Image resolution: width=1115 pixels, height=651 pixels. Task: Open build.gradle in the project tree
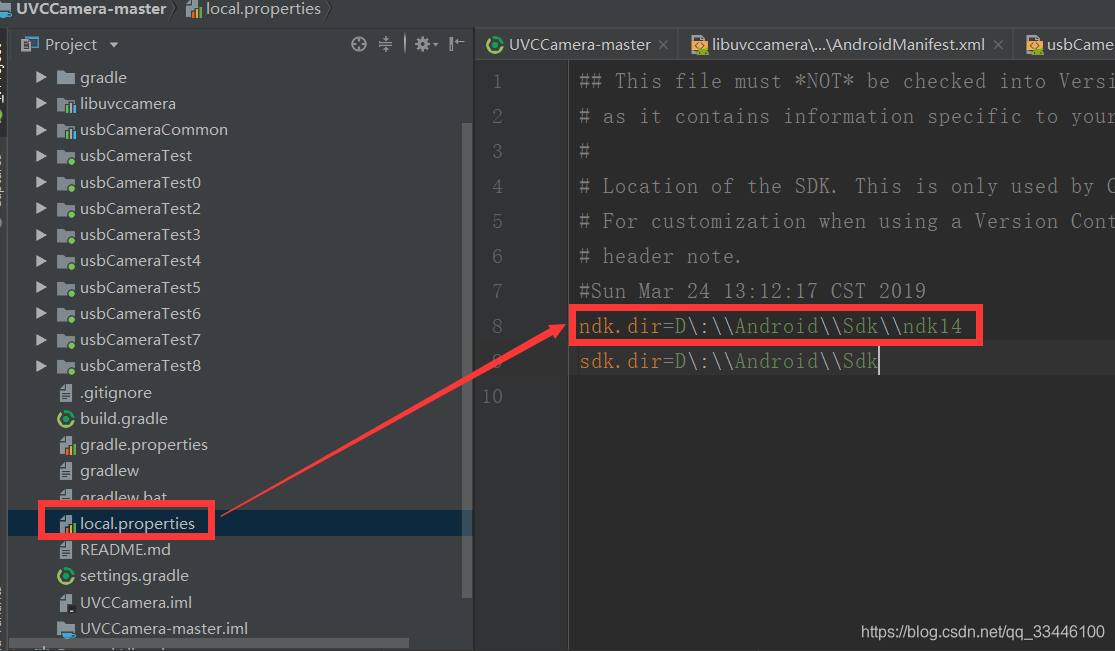124,419
